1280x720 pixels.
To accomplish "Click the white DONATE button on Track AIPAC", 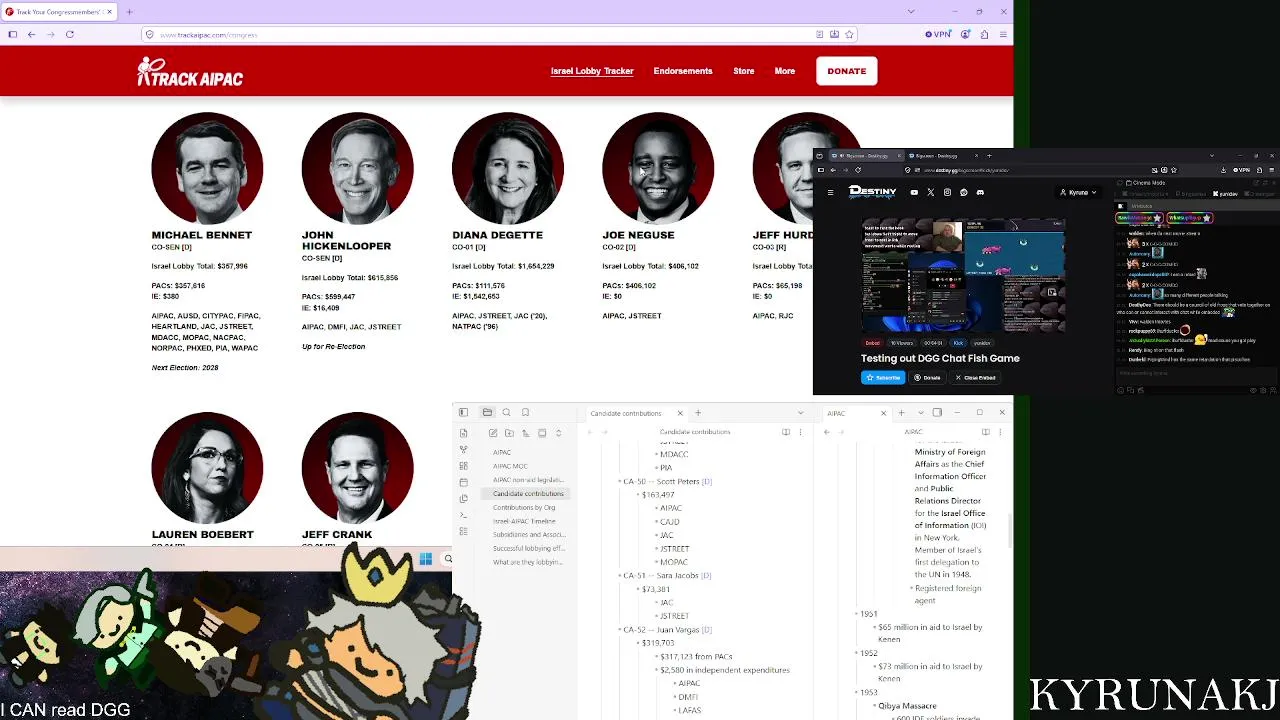I will click(847, 71).
